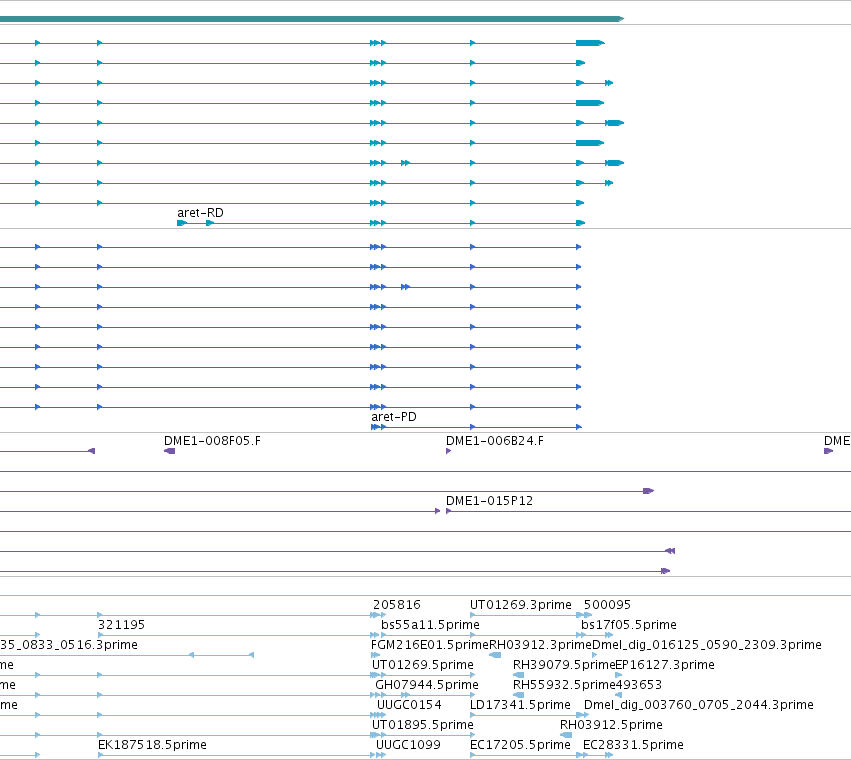
Task: Select the light-blue block below RH03912.3prime label
Action: [495, 655]
